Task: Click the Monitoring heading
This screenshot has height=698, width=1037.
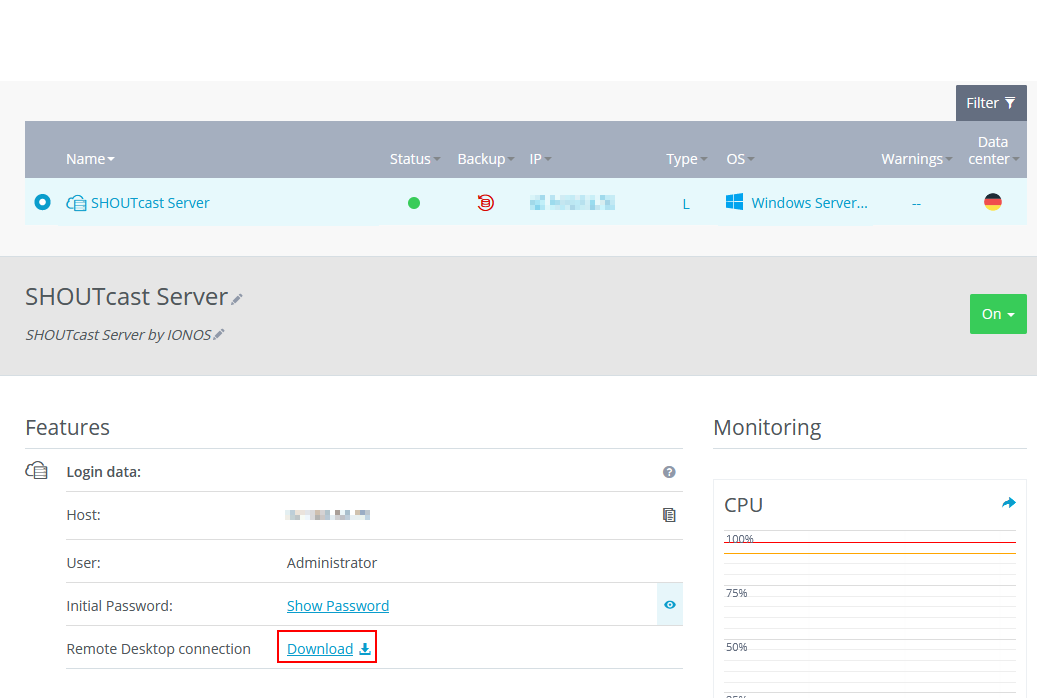Action: tap(767, 428)
